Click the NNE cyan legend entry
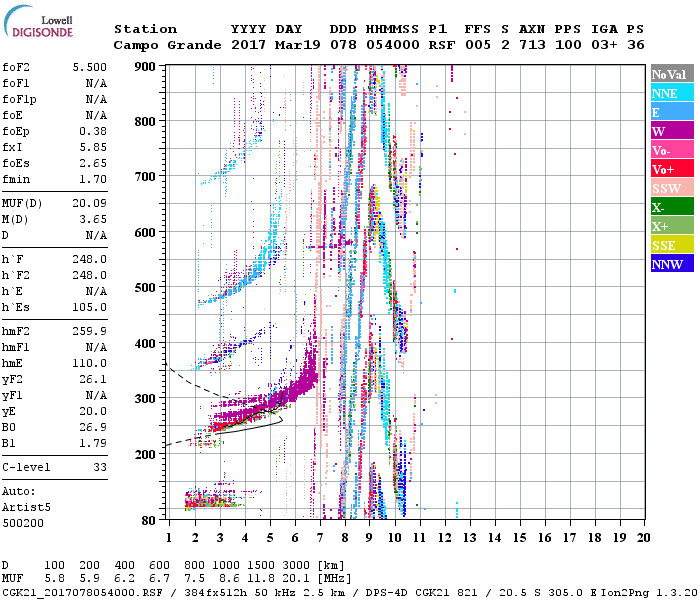 (x=671, y=93)
